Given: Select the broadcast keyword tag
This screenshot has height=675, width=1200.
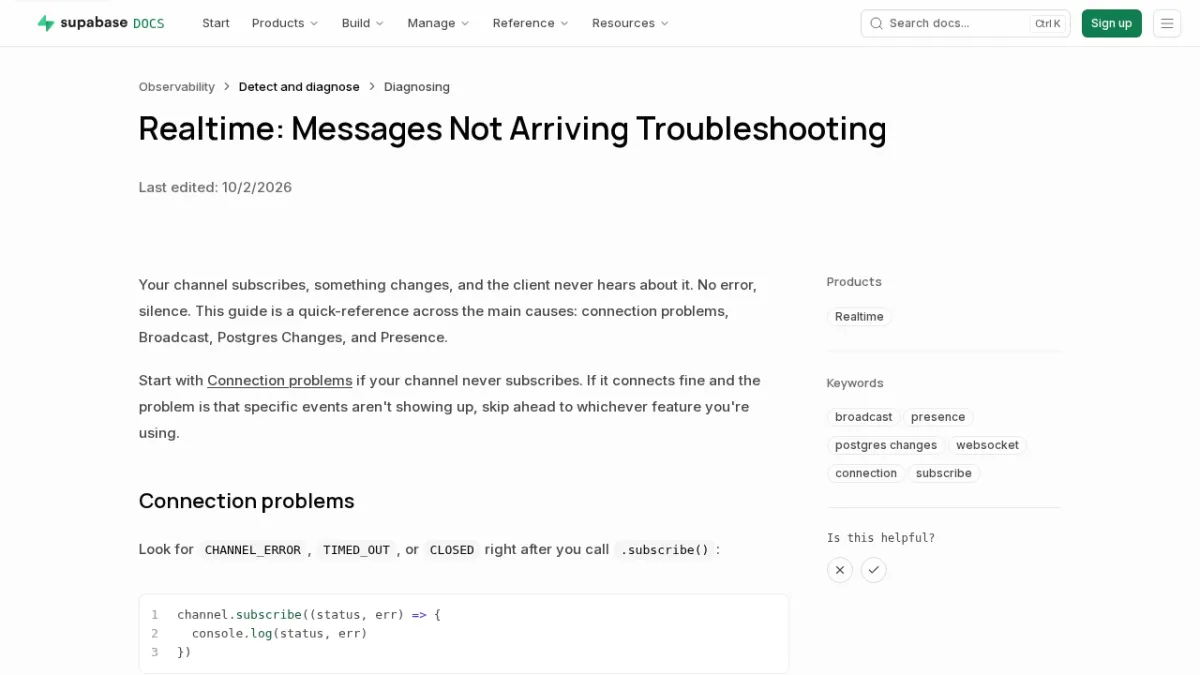Looking at the screenshot, I should click(x=864, y=417).
